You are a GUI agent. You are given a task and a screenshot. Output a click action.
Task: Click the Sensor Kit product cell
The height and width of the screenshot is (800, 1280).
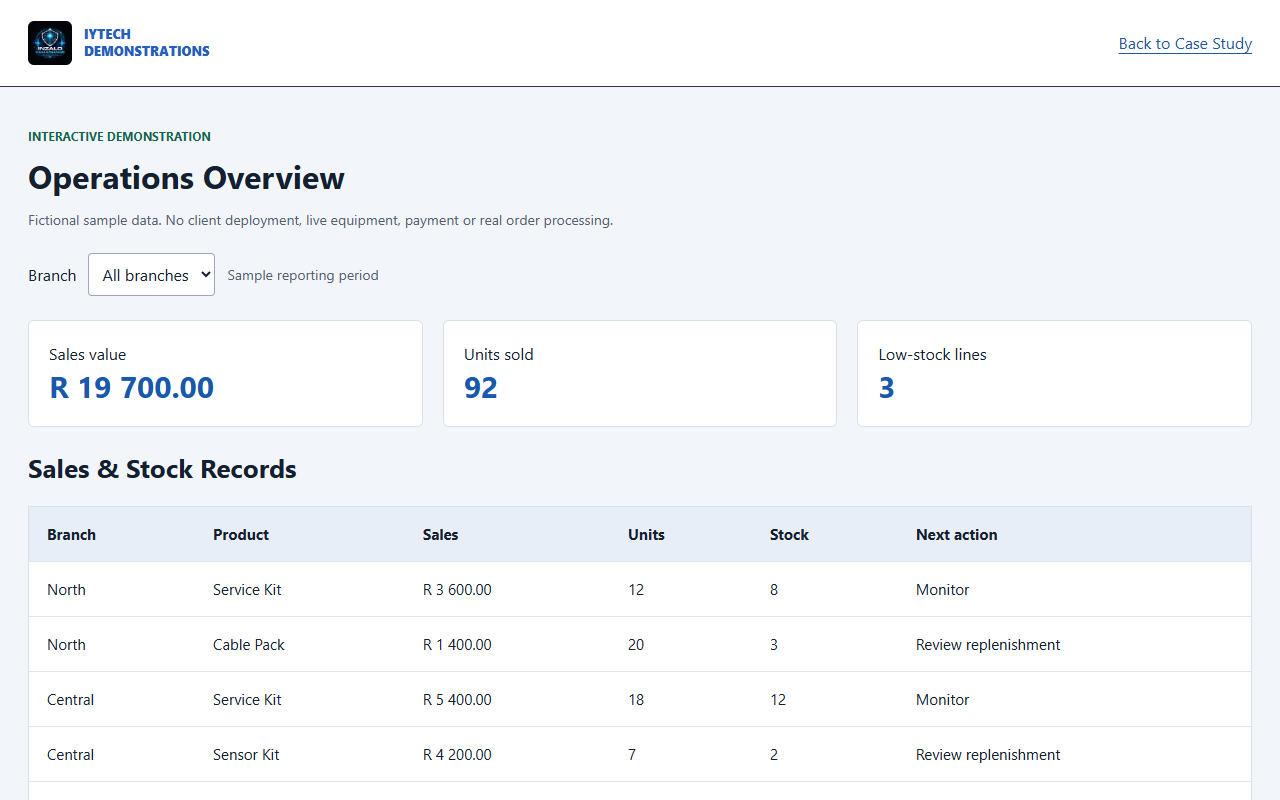tap(246, 755)
